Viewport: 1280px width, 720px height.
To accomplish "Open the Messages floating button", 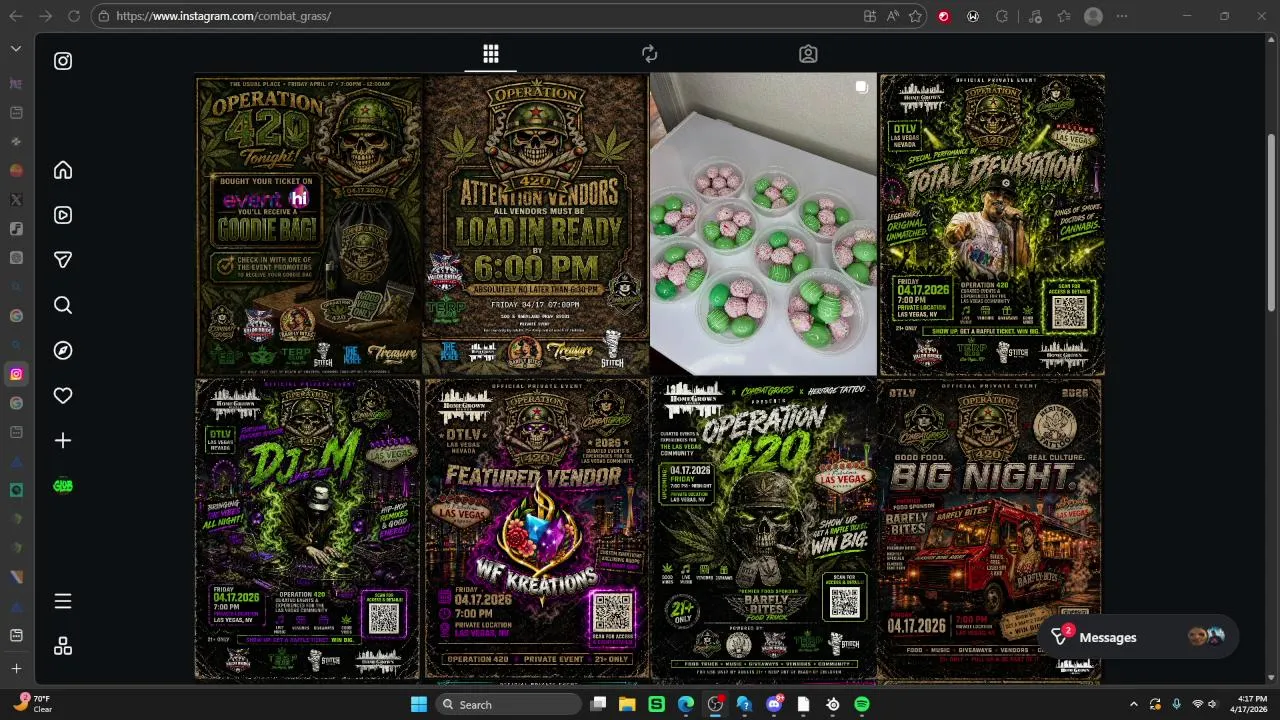I will click(x=1138, y=637).
